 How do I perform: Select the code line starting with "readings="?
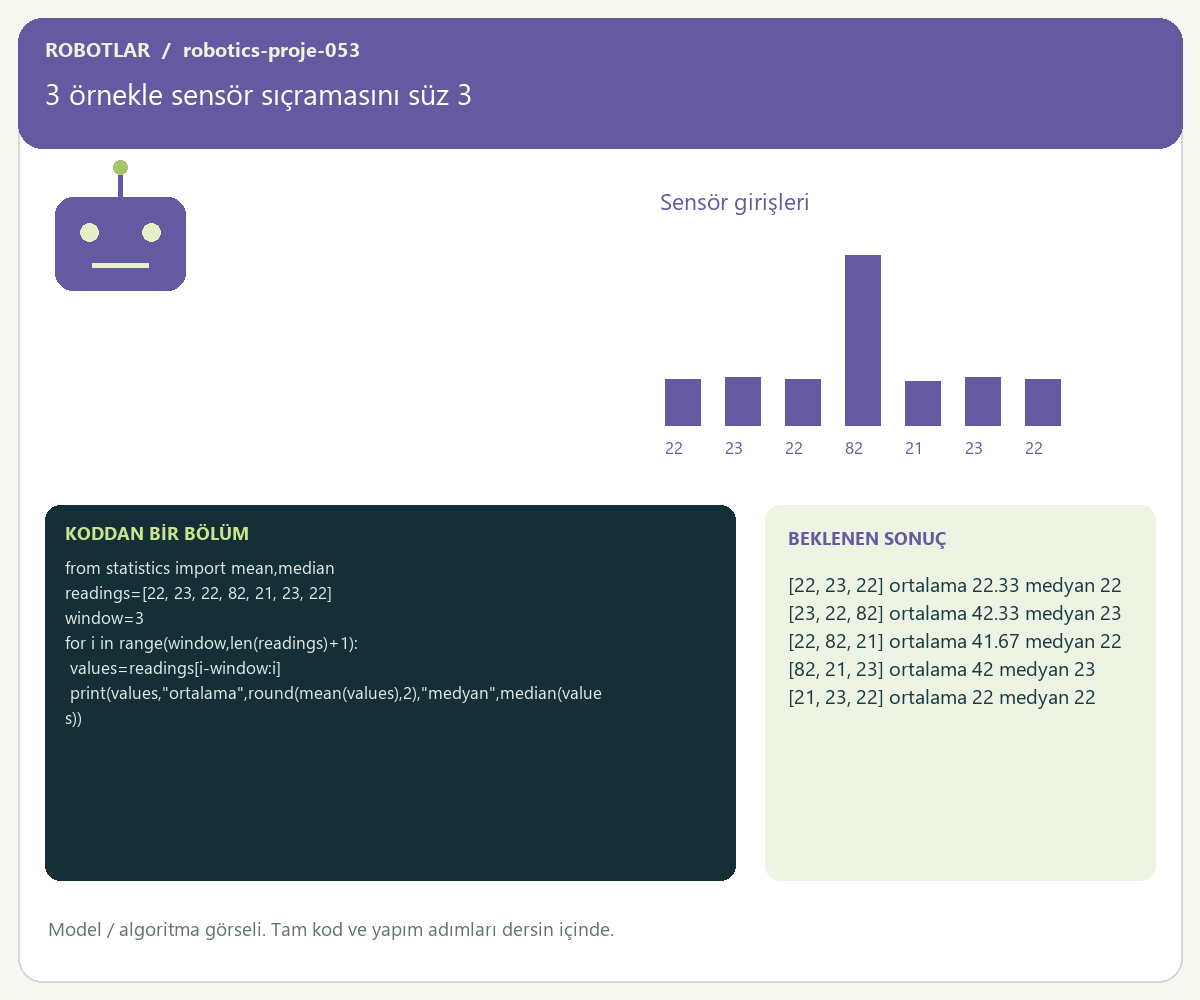198,593
